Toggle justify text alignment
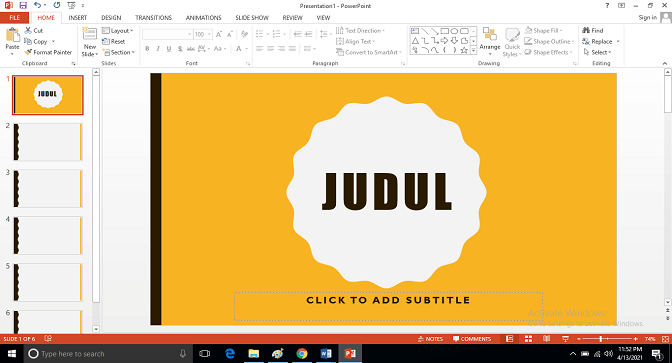Screen dimensions: 672x363 click(x=292, y=49)
